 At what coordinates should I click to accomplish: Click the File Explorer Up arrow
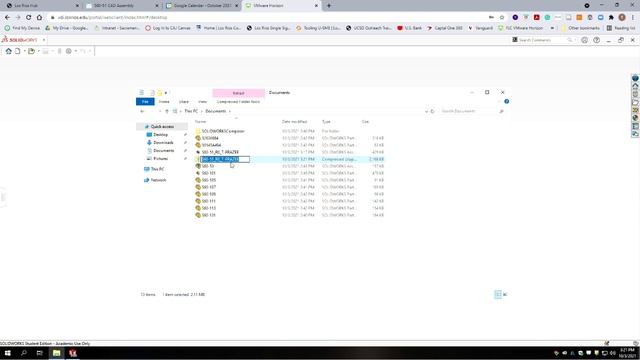(167, 111)
